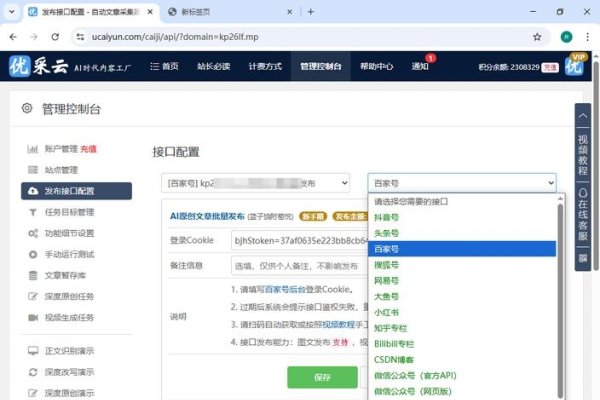600x400 pixels.
Task: Select 知乎专栏 from the interface list
Action: 462,328
